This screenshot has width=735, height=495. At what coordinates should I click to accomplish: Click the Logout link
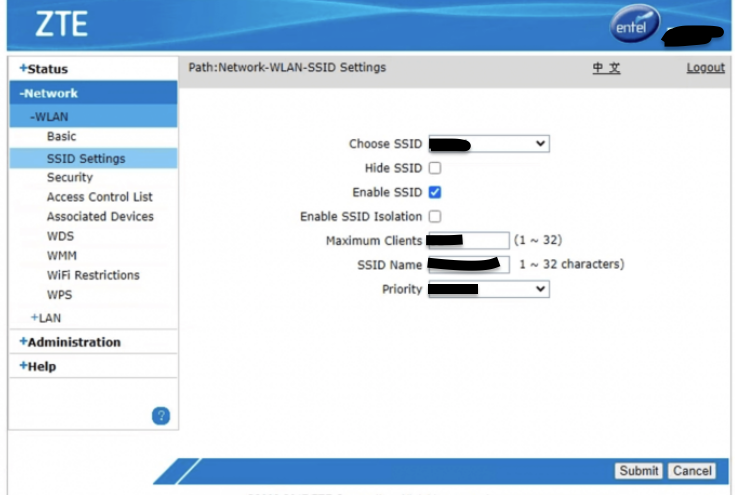click(x=705, y=68)
